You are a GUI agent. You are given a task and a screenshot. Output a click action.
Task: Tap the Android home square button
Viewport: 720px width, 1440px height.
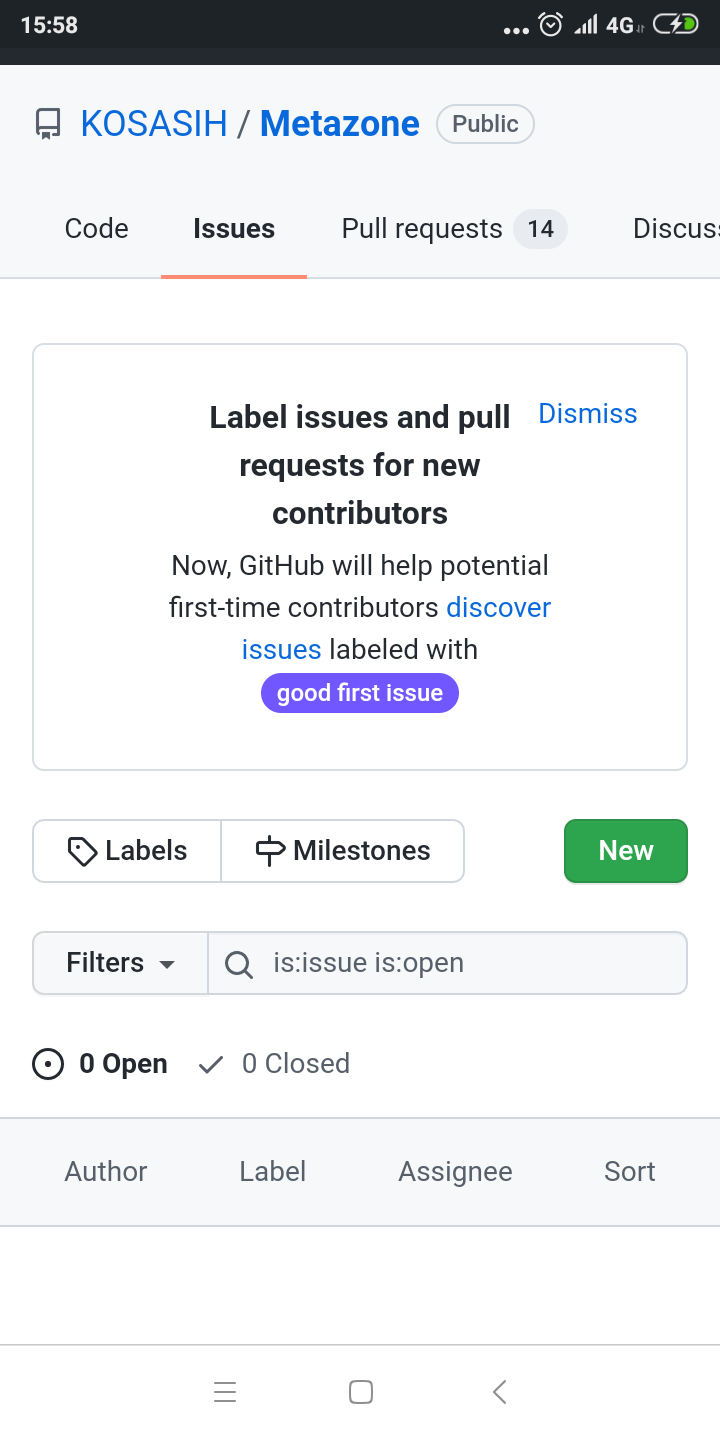(361, 1392)
